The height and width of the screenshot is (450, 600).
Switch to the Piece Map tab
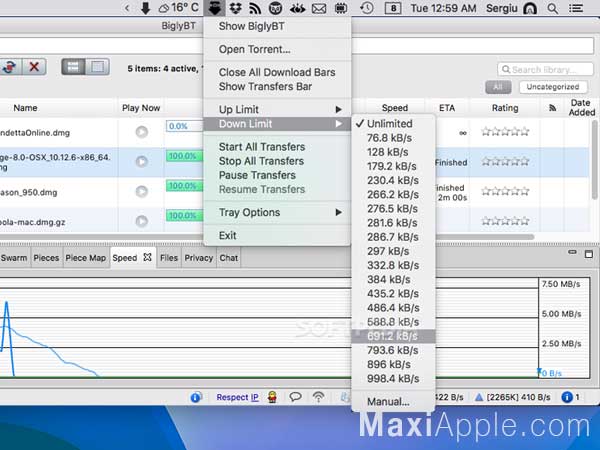(86, 258)
